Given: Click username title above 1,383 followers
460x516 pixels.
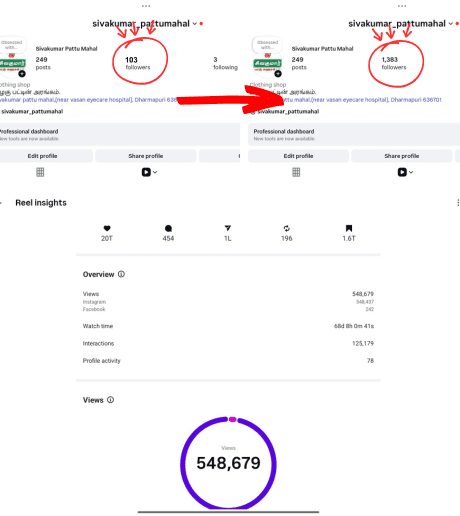Looking at the screenshot, I should [x=397, y=24].
